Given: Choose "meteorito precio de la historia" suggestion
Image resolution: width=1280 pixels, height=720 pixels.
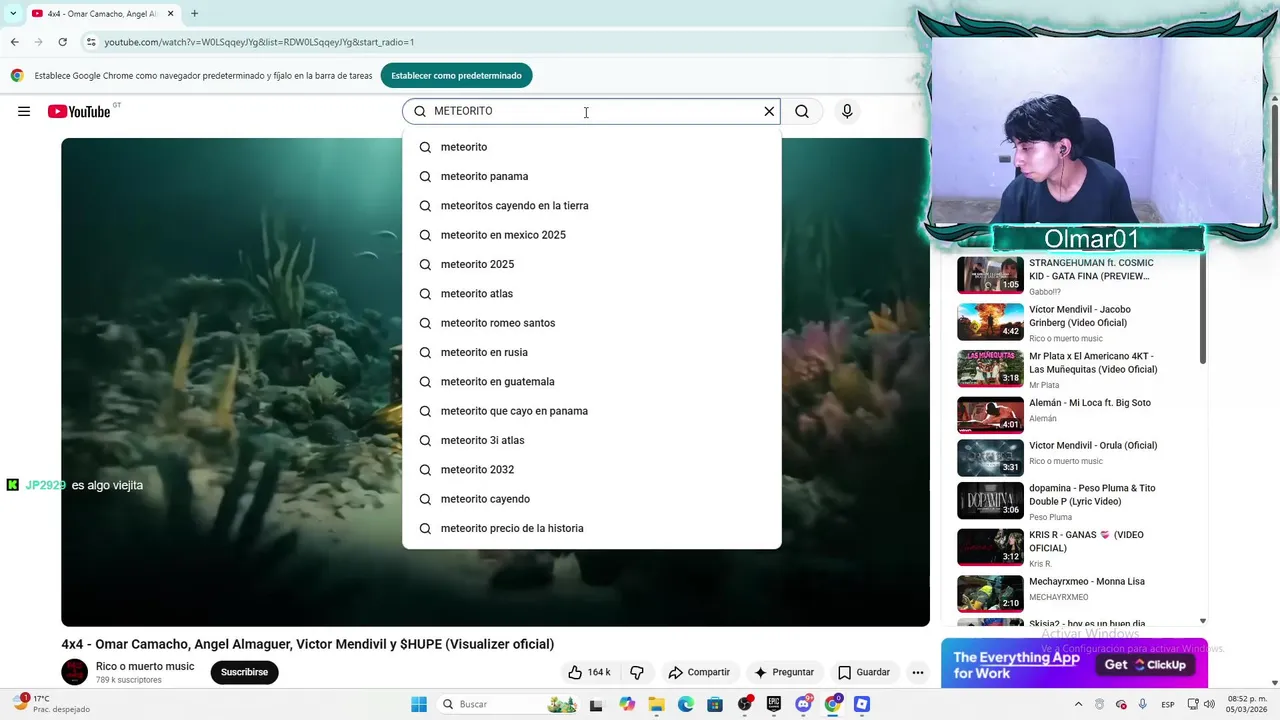Looking at the screenshot, I should [x=592, y=528].
